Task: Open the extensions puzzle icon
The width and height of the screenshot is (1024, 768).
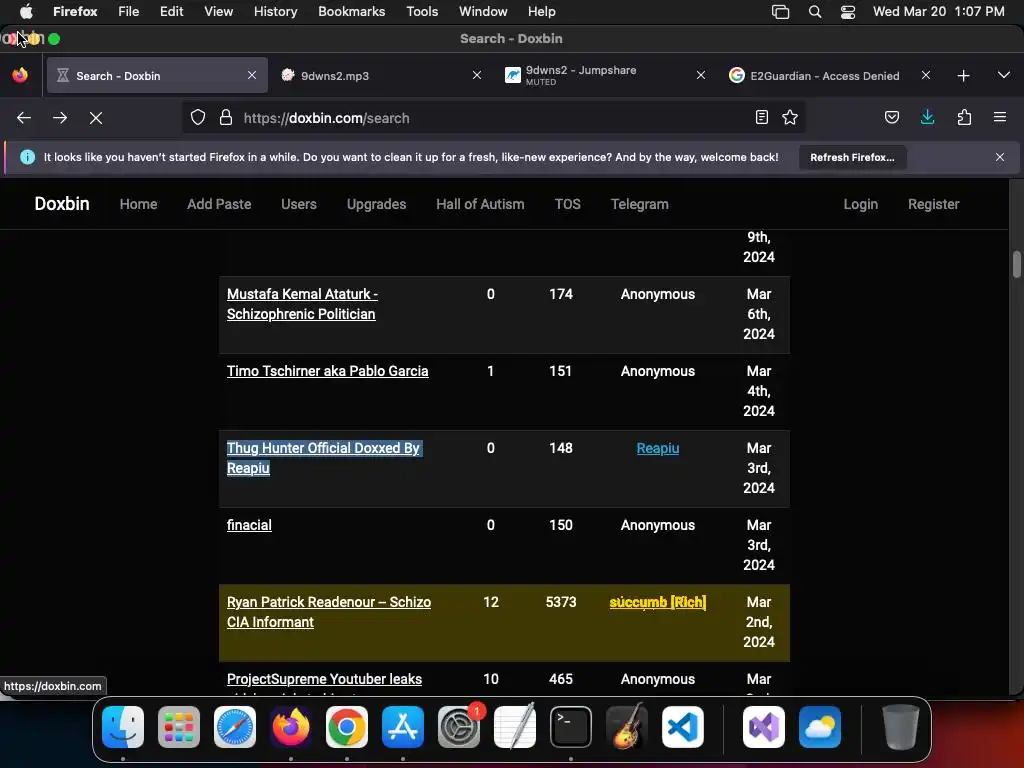Action: tap(964, 118)
